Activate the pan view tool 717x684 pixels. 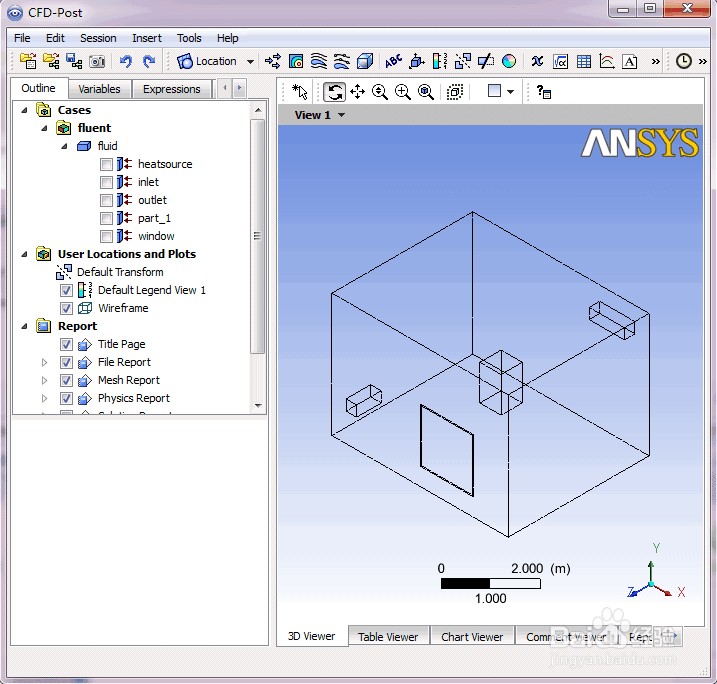point(357,92)
